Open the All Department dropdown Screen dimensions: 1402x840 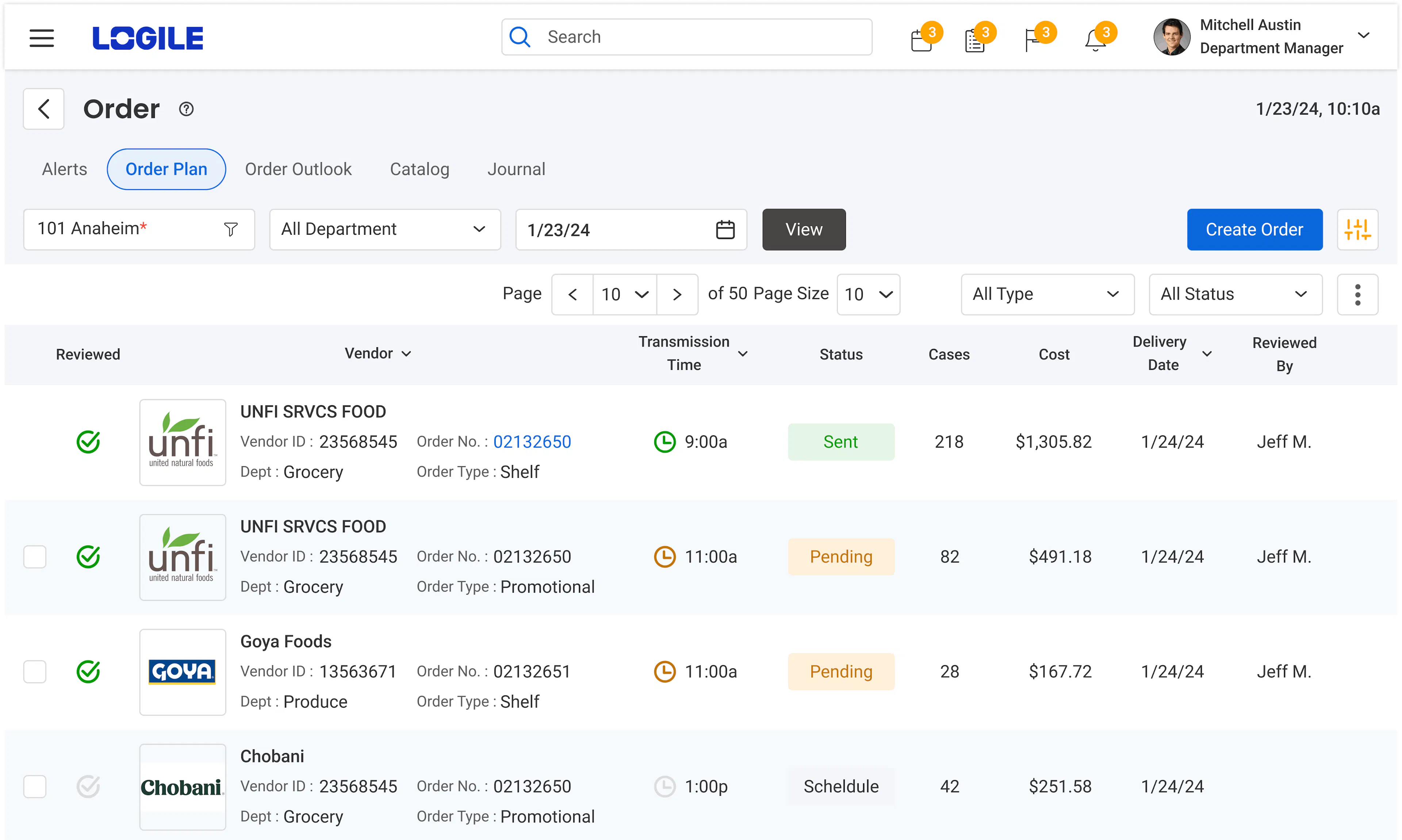tap(384, 229)
